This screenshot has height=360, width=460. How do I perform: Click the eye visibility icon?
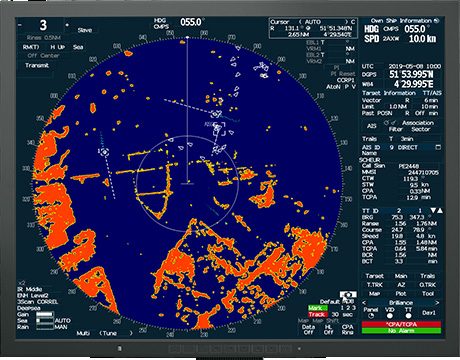pyautogui.click(x=348, y=295)
